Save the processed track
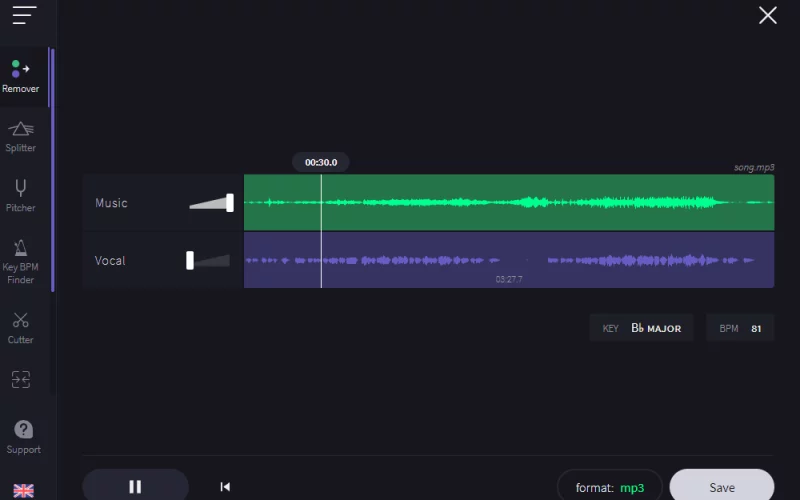The image size is (800, 500). (x=722, y=487)
